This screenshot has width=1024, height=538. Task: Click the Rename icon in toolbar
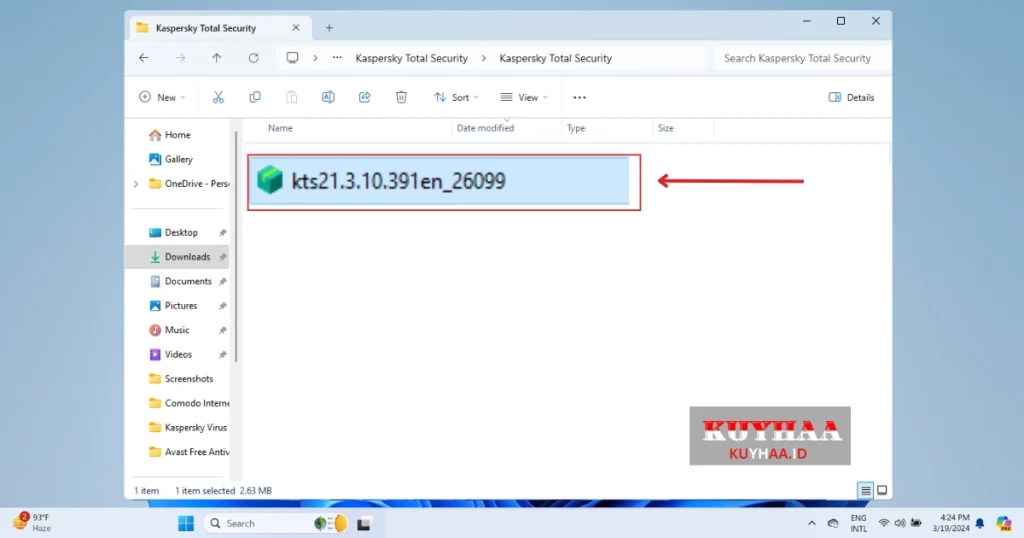click(x=328, y=97)
